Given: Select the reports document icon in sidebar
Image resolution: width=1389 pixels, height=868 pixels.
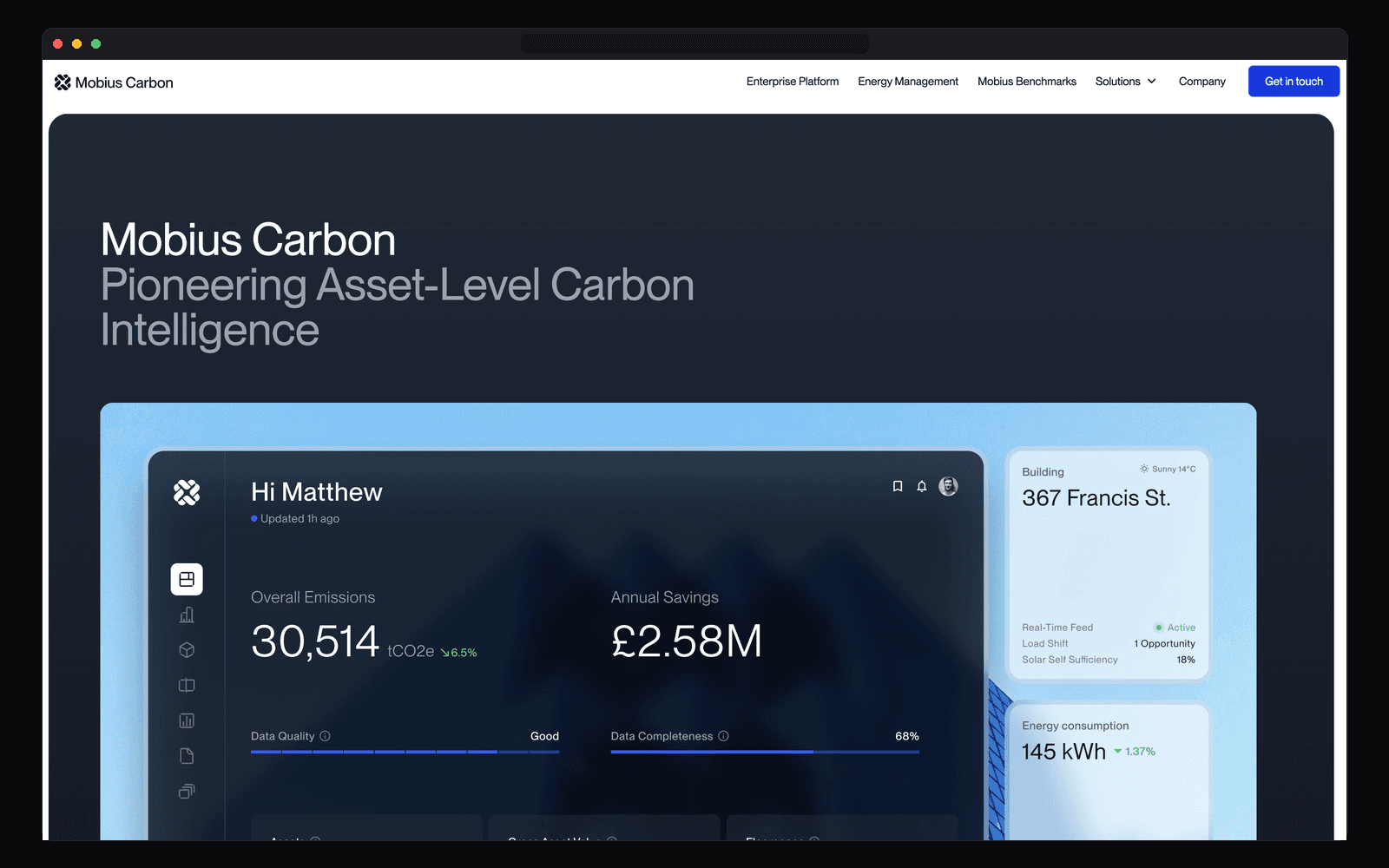Looking at the screenshot, I should pos(186,755).
